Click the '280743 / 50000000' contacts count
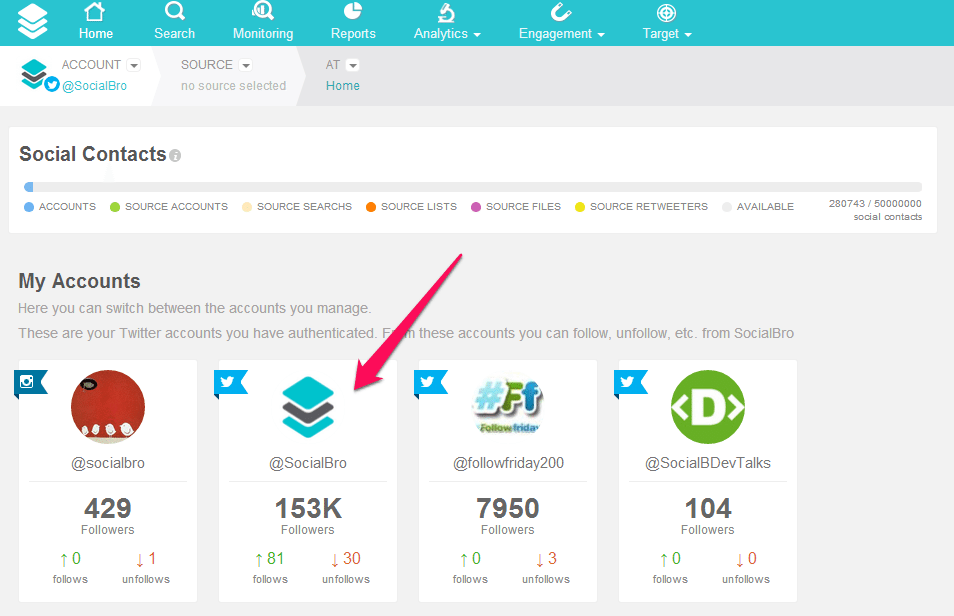Viewport: 954px width, 616px height. point(875,203)
